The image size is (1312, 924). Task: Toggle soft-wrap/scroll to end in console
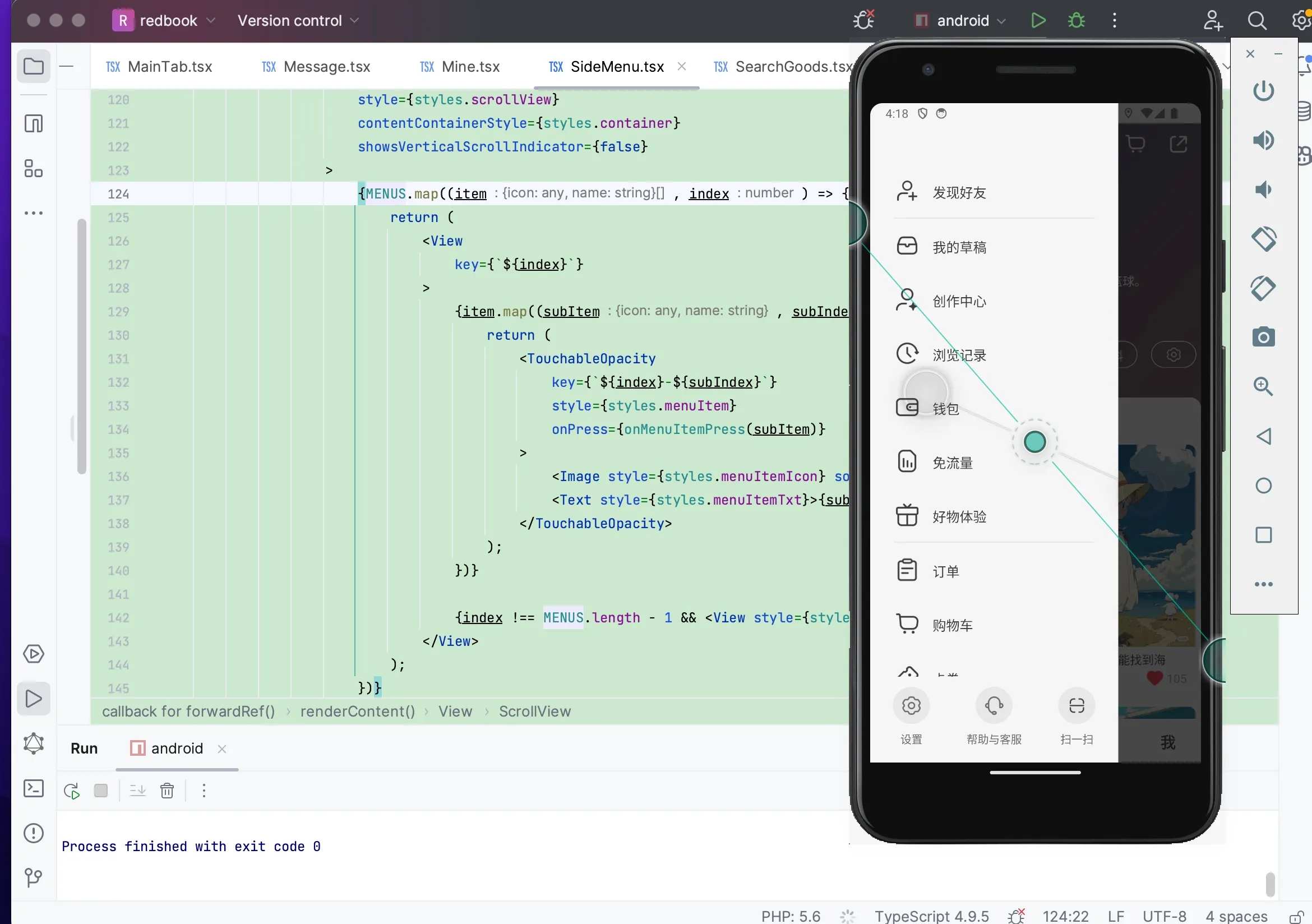click(x=138, y=791)
